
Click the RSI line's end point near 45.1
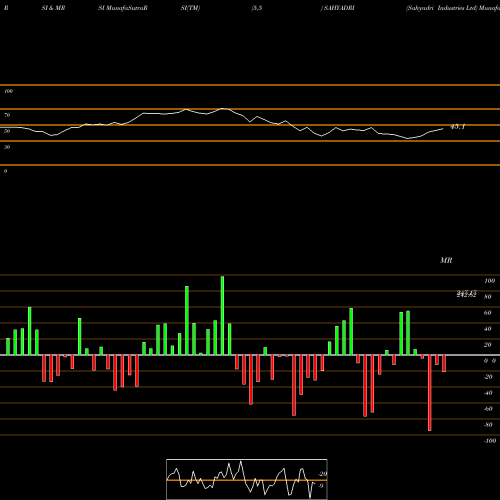click(x=443, y=129)
